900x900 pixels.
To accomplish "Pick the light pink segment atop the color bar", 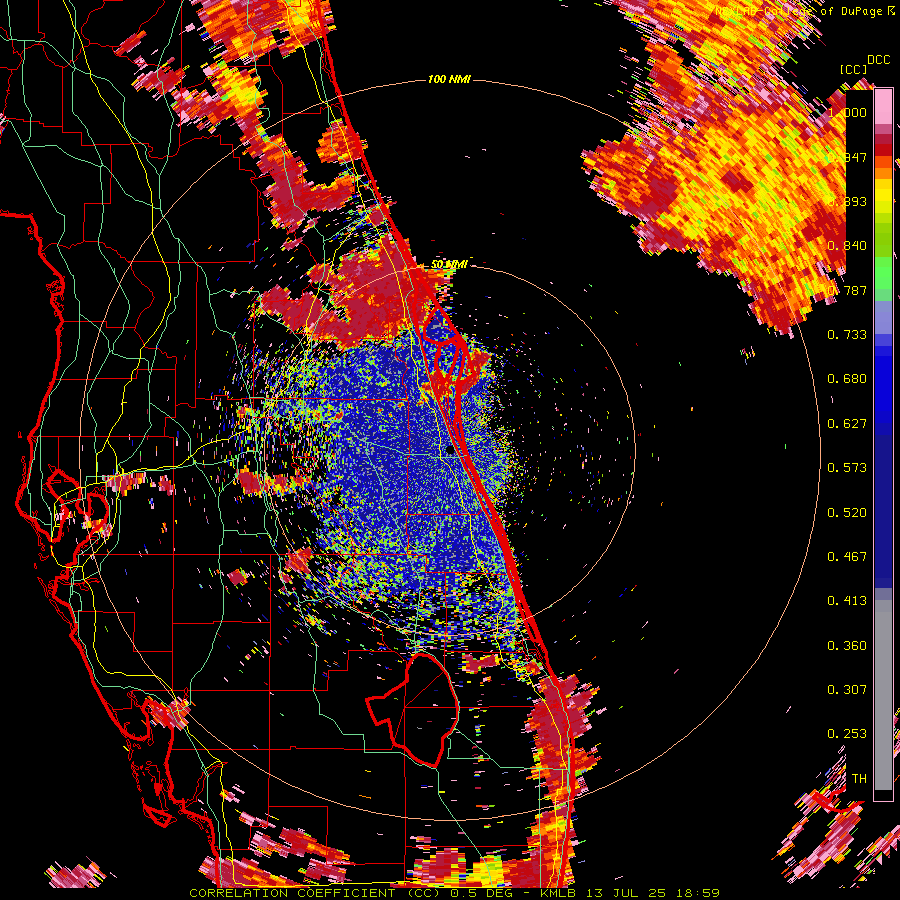I will tap(883, 107).
